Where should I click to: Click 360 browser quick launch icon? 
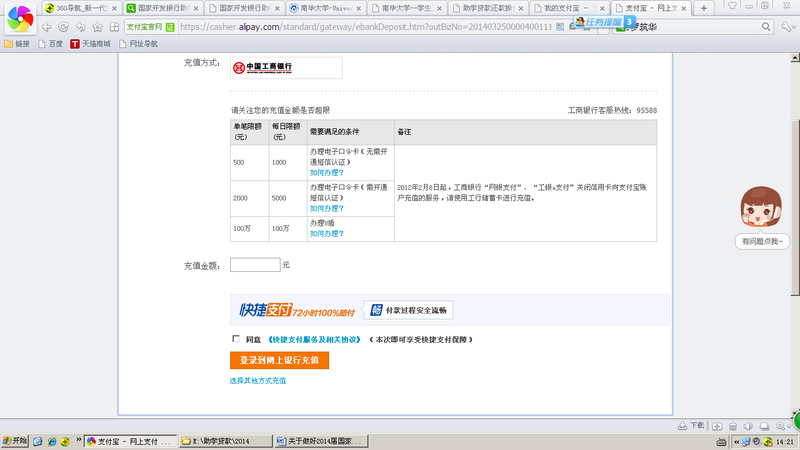(65, 441)
